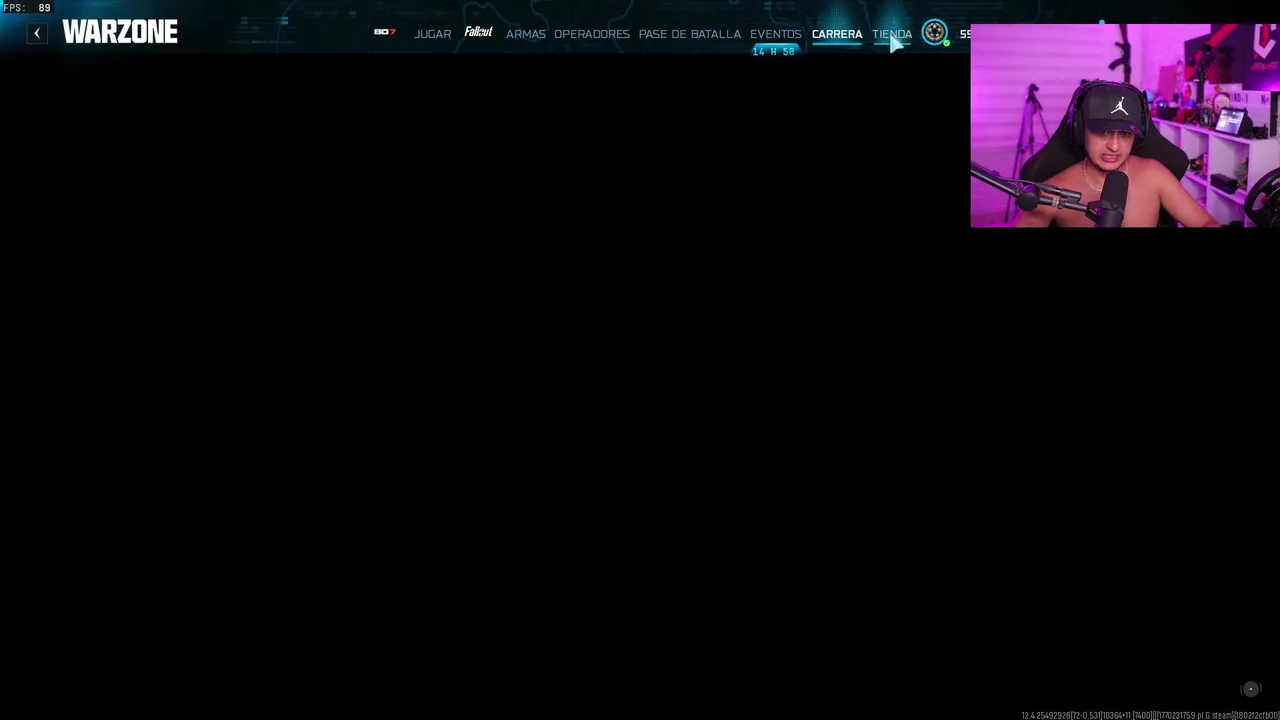Open the EVENTOS tab
This screenshot has width=1280, height=720.
[776, 34]
